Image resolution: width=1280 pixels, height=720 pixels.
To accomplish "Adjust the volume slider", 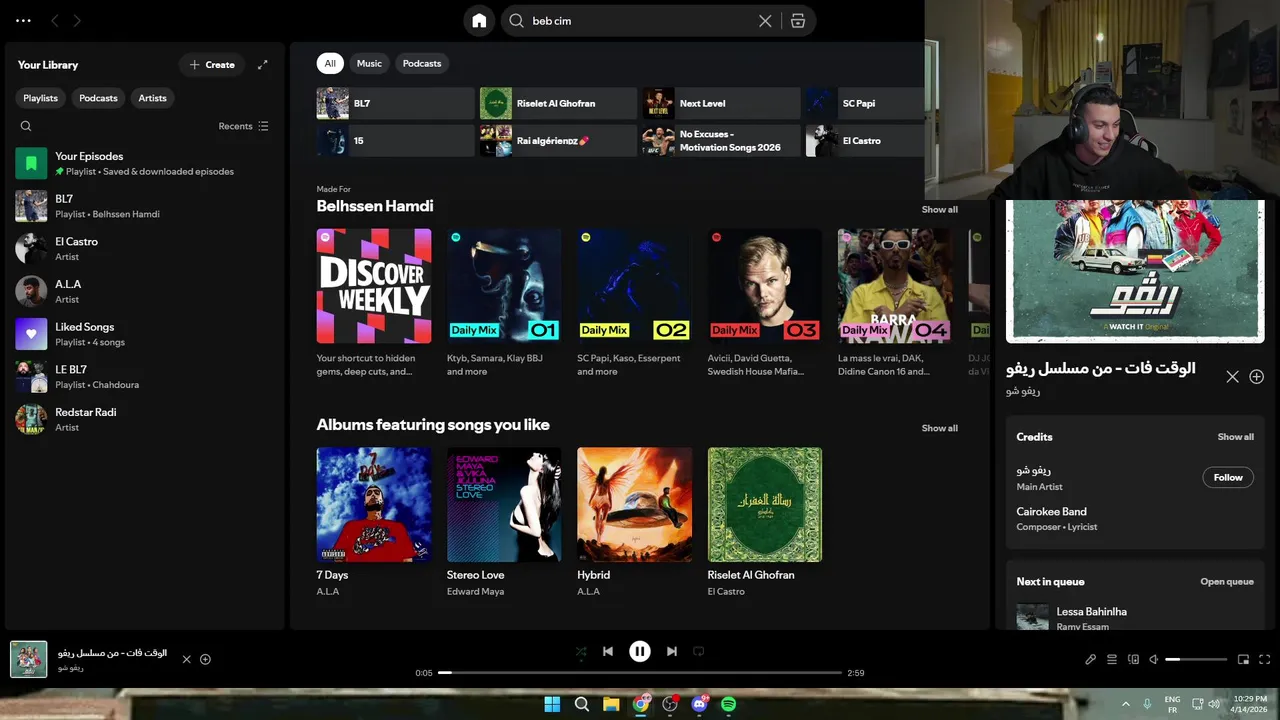I will 1196,659.
